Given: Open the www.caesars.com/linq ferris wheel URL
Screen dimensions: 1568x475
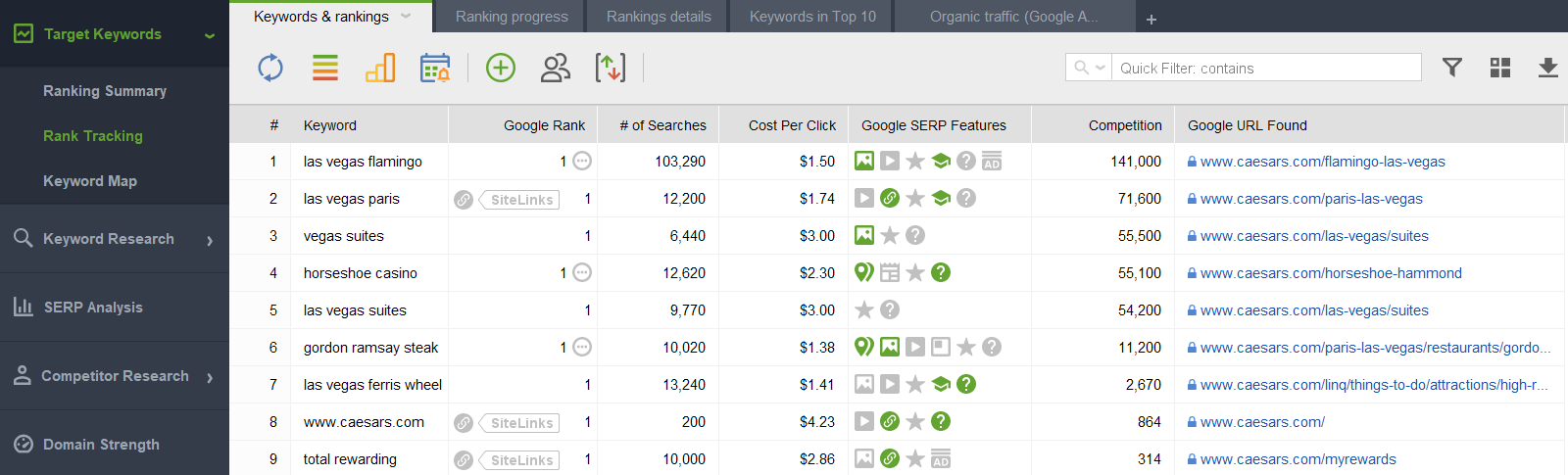Looking at the screenshot, I should 1374,385.
